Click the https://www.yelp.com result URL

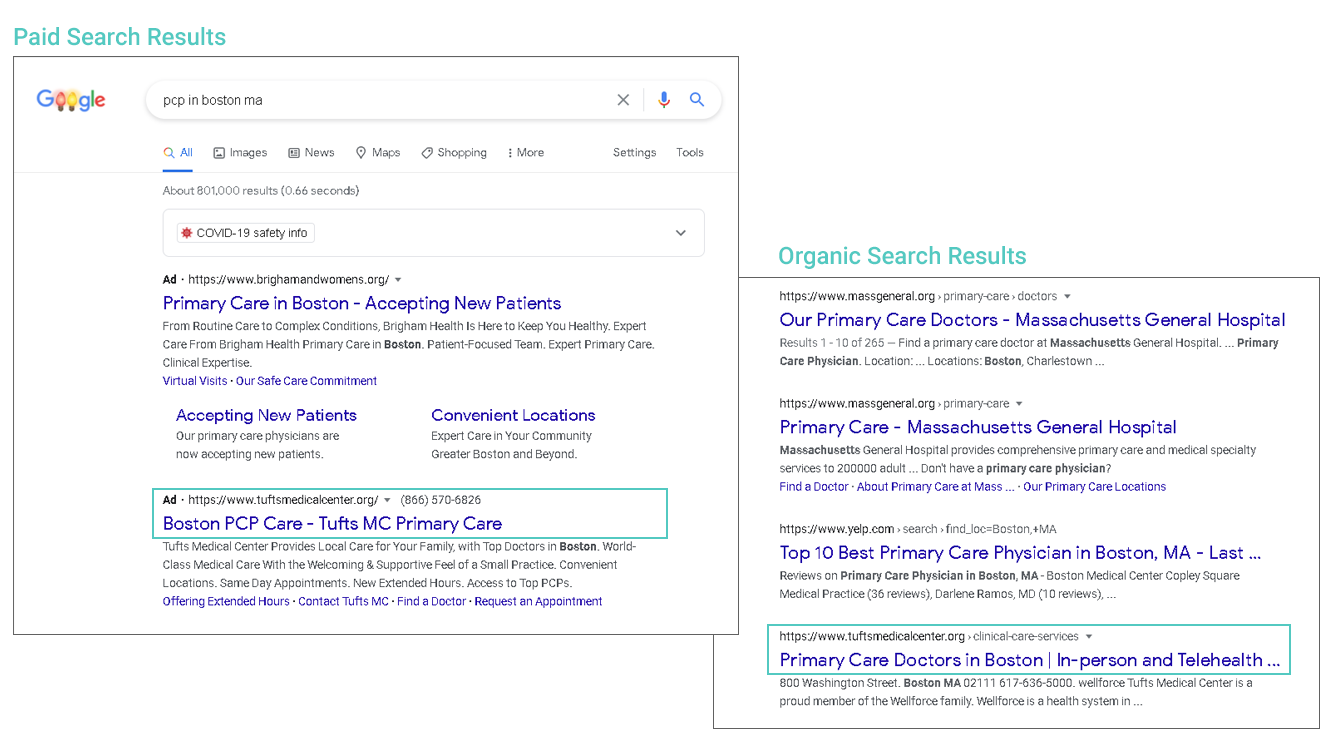point(837,530)
